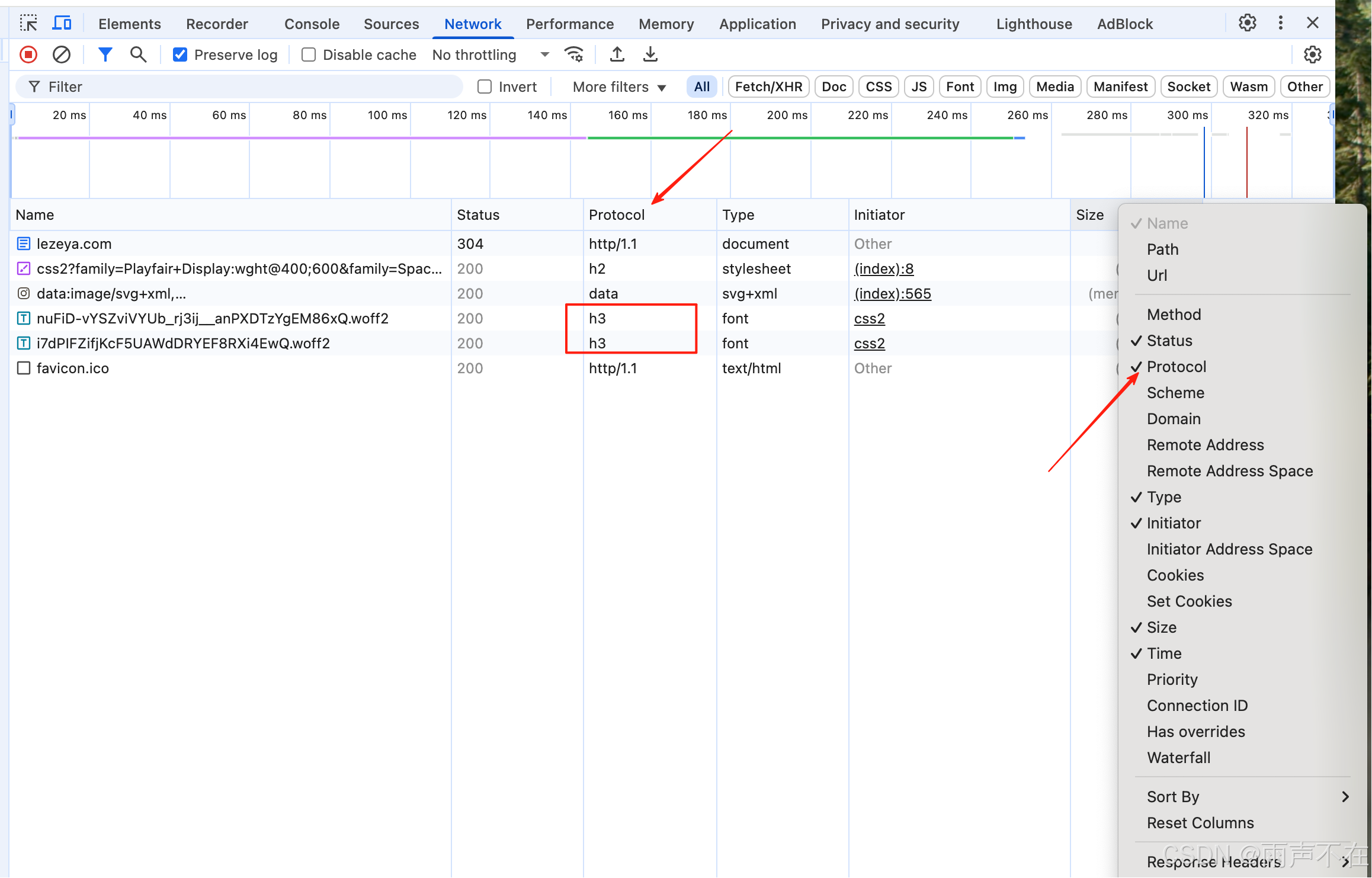Uncheck the Preserve log checkbox
The image size is (1372, 878).
(180, 55)
